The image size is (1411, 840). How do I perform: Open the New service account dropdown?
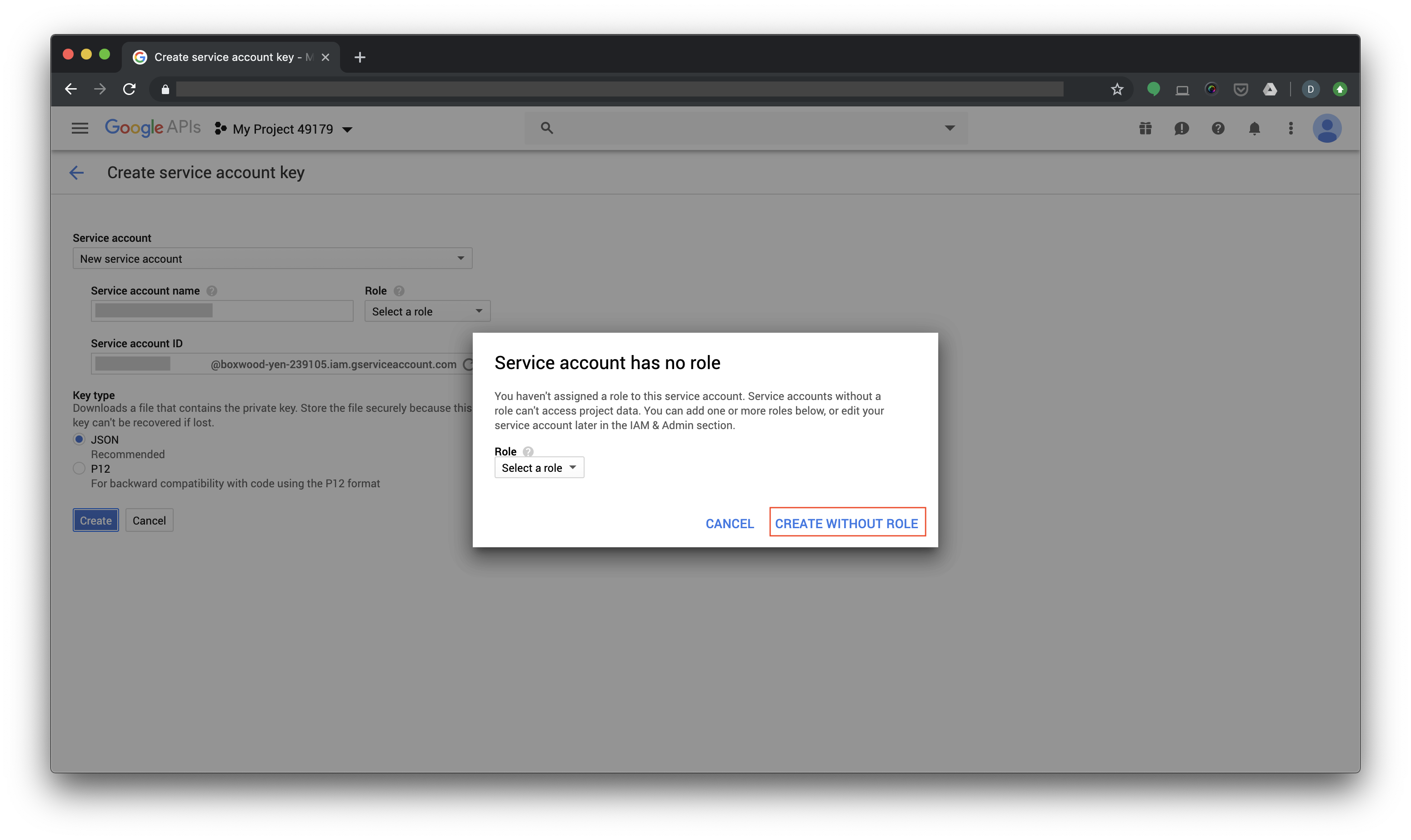(272, 259)
